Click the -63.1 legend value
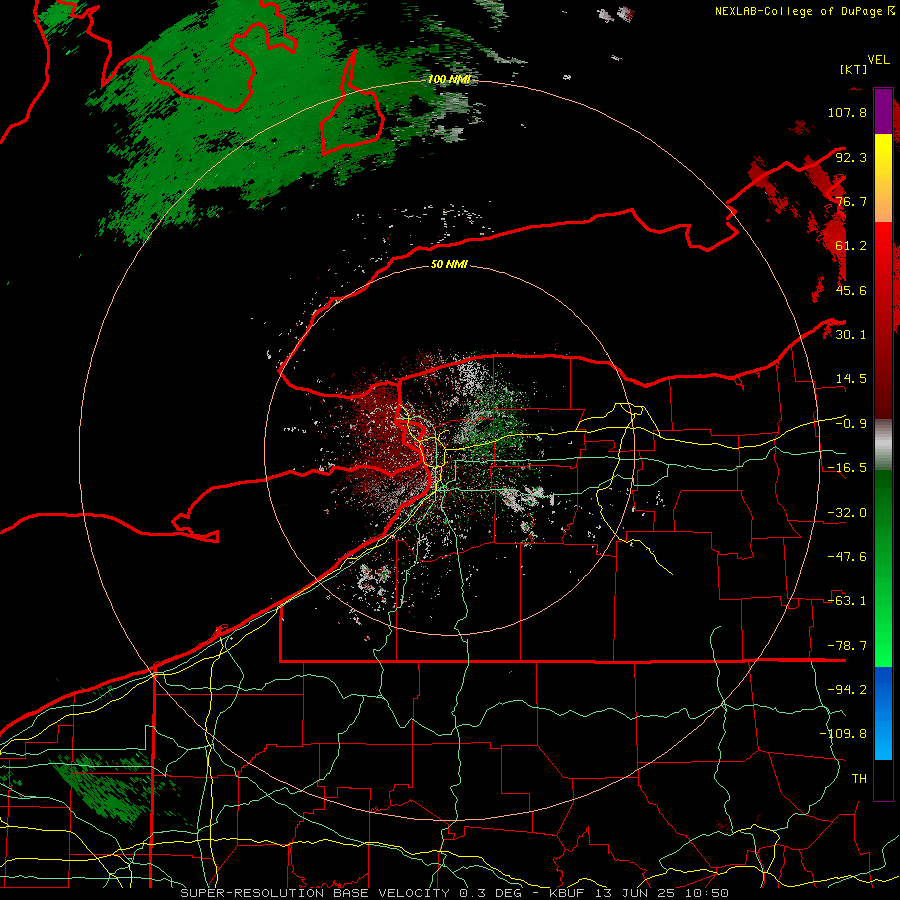This screenshot has width=900, height=900. point(847,601)
